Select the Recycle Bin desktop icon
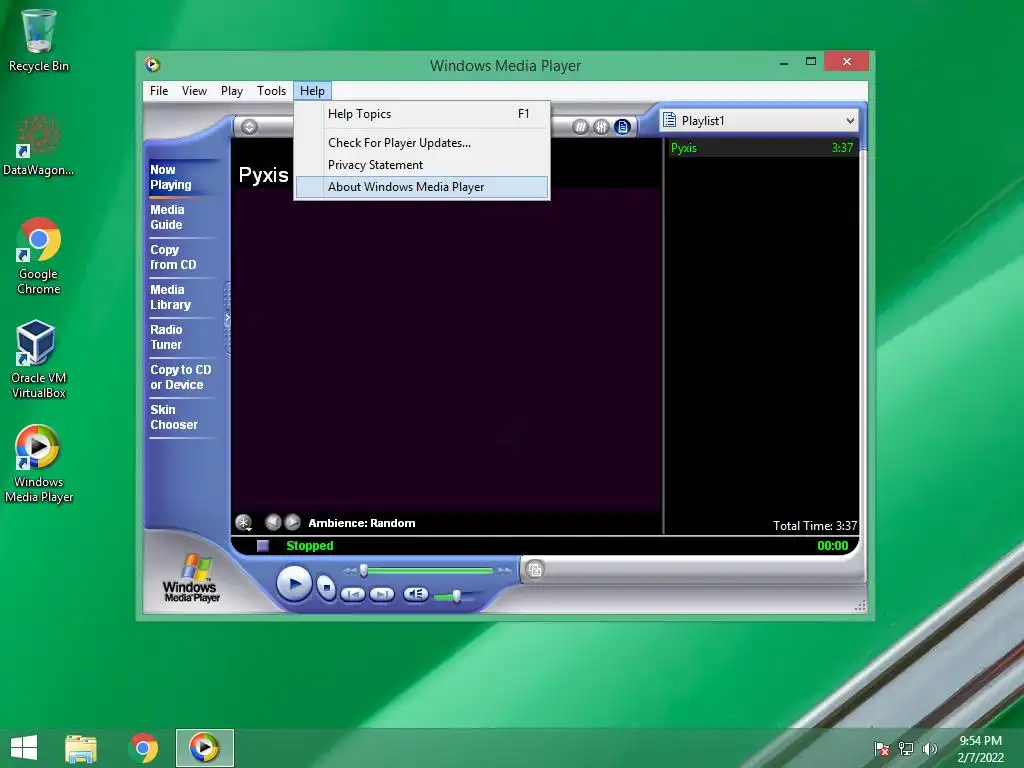 [x=39, y=40]
